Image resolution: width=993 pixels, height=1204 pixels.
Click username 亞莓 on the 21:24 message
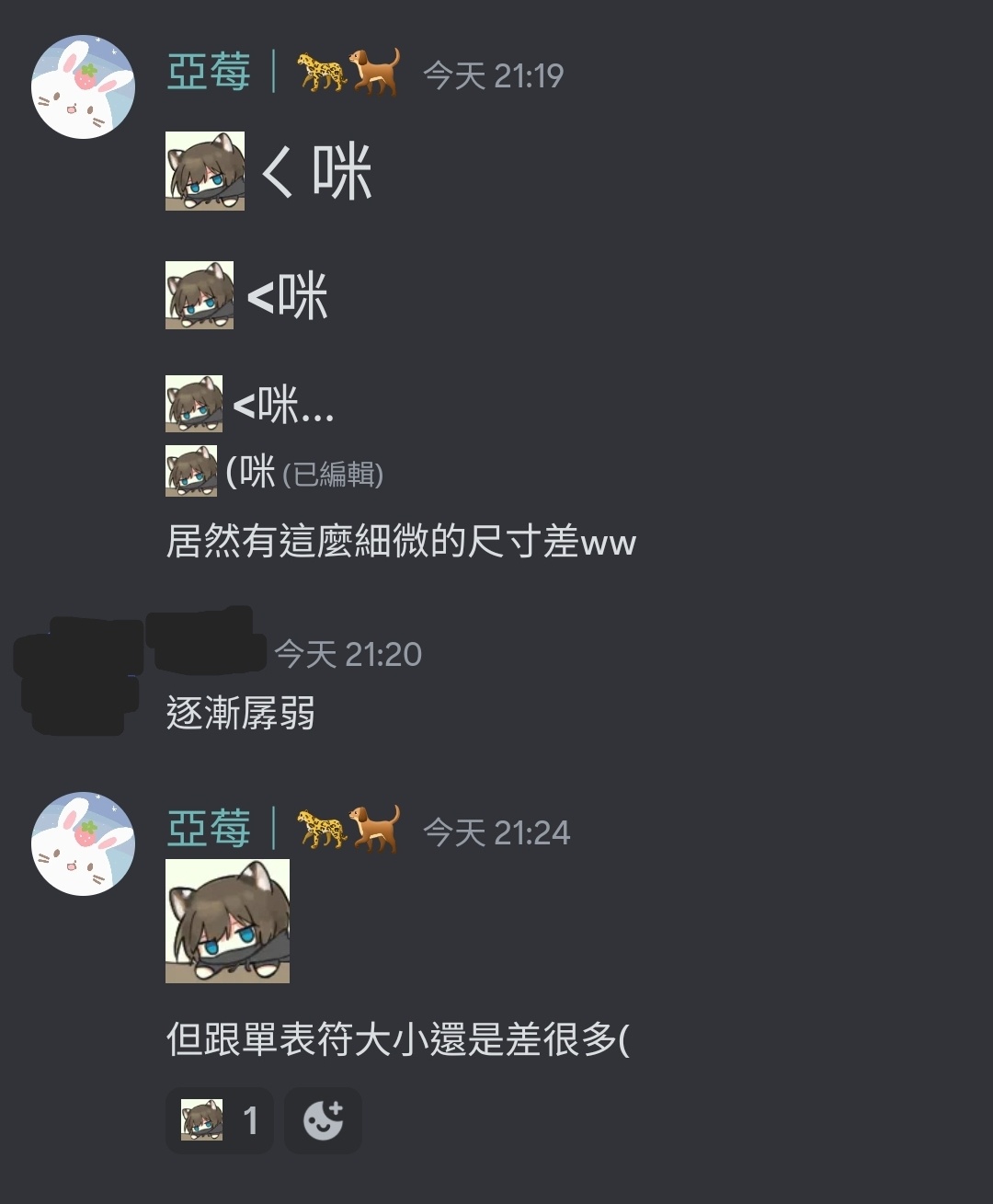coord(209,829)
